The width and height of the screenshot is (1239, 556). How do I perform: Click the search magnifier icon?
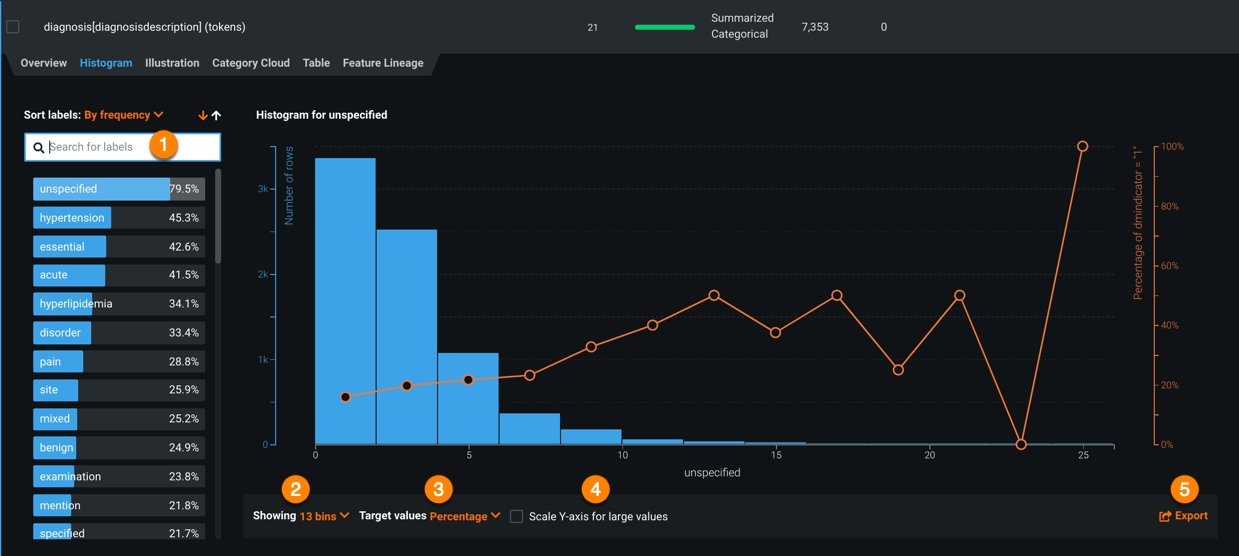coord(39,148)
